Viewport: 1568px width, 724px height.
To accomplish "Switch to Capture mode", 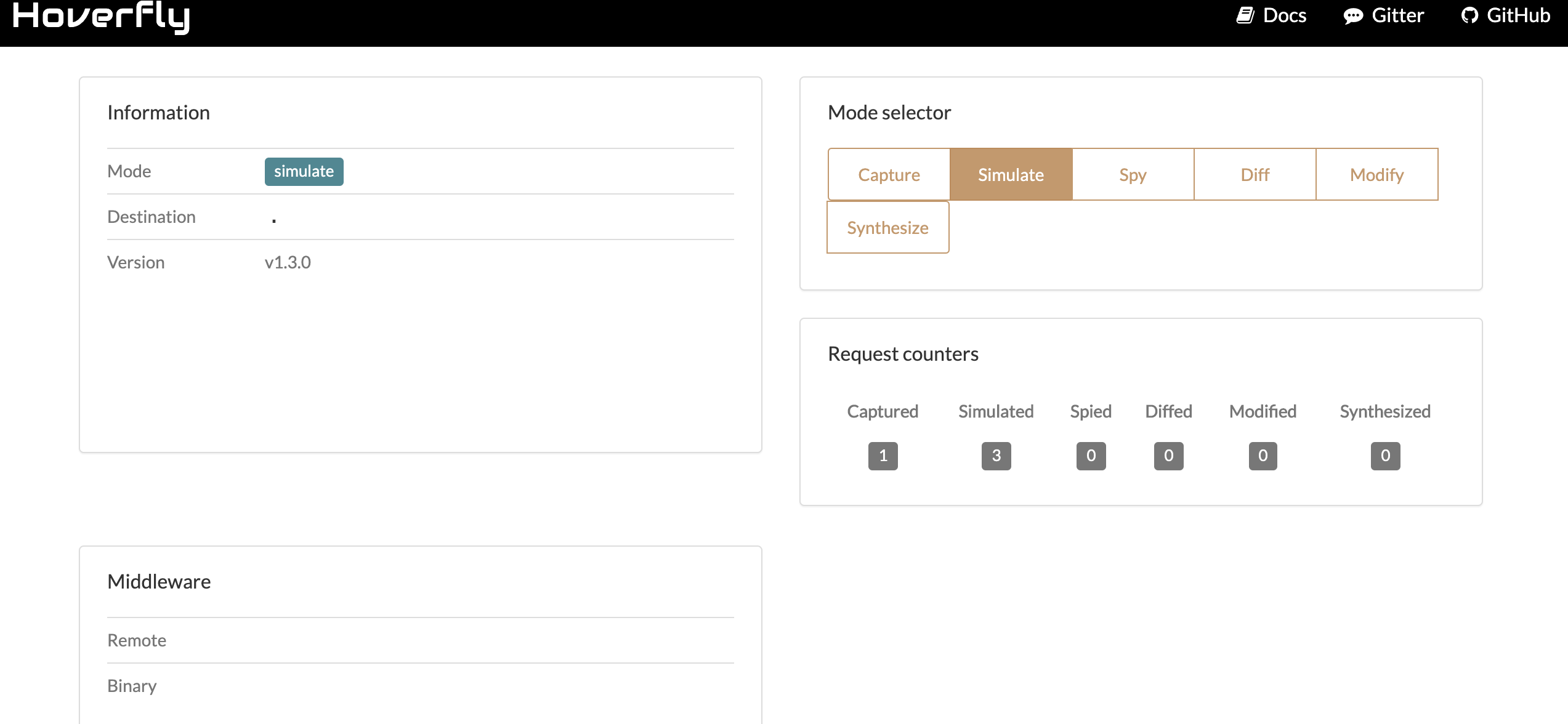I will pos(889,175).
